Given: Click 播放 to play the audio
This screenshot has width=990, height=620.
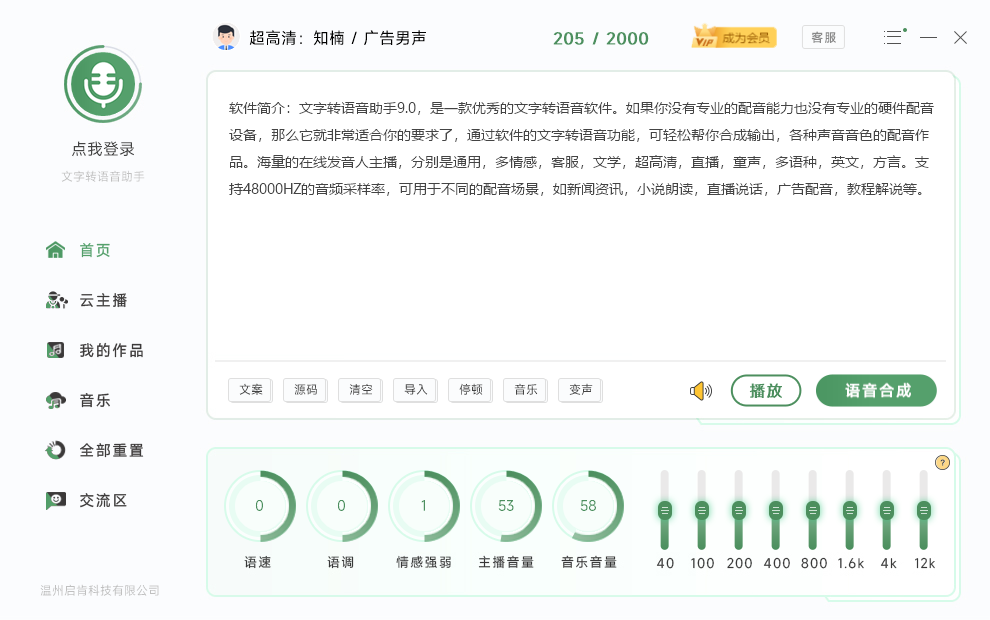Looking at the screenshot, I should point(766,390).
